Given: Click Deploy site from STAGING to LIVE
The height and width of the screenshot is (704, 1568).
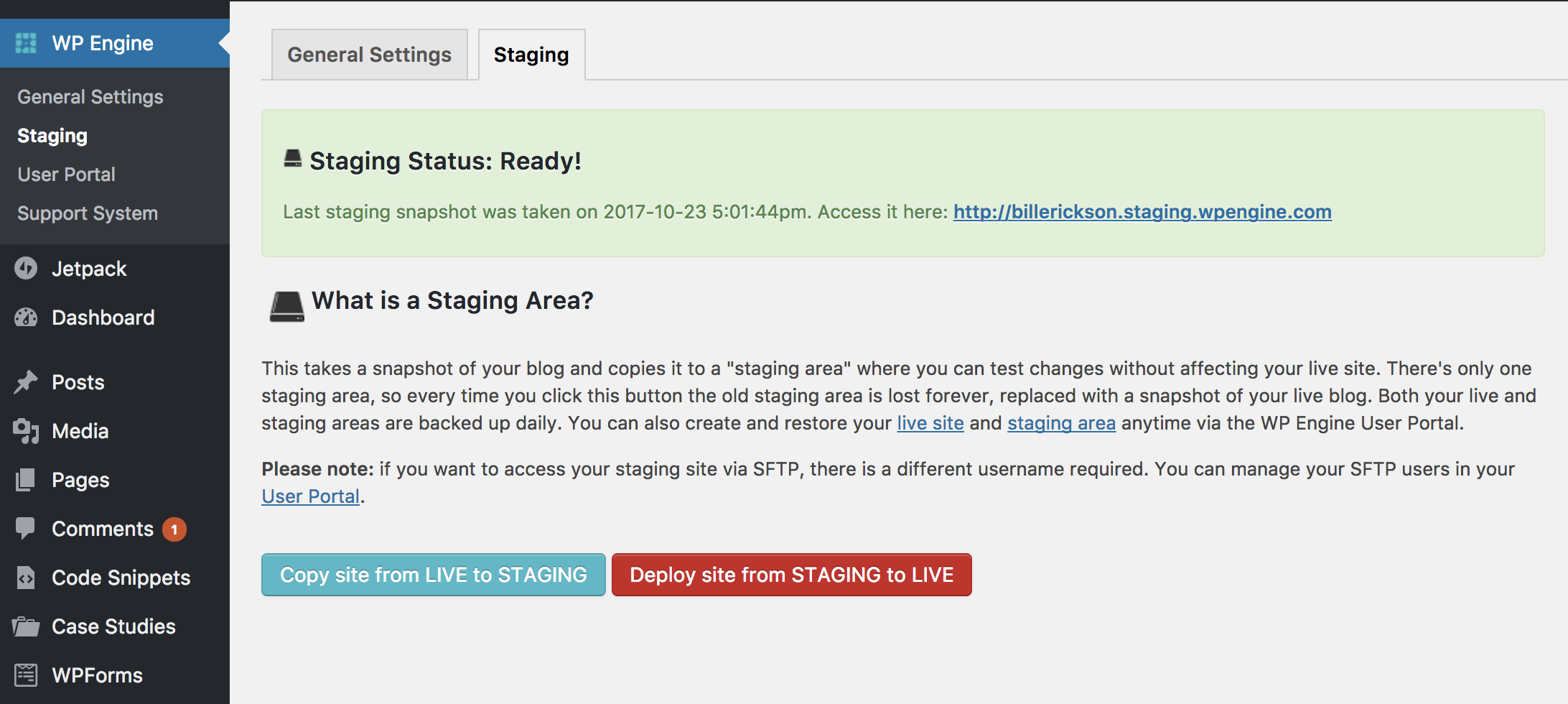Looking at the screenshot, I should [792, 575].
